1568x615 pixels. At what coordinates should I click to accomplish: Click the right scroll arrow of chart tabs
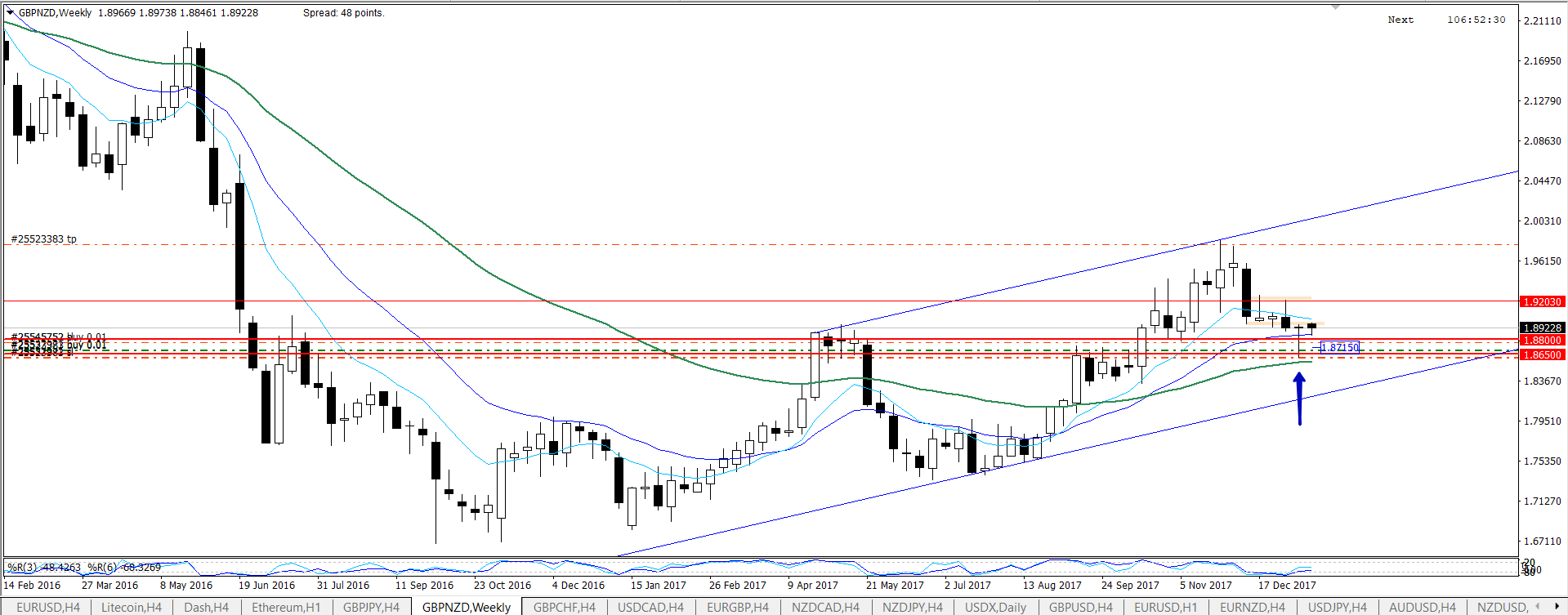pyautogui.click(x=1559, y=607)
